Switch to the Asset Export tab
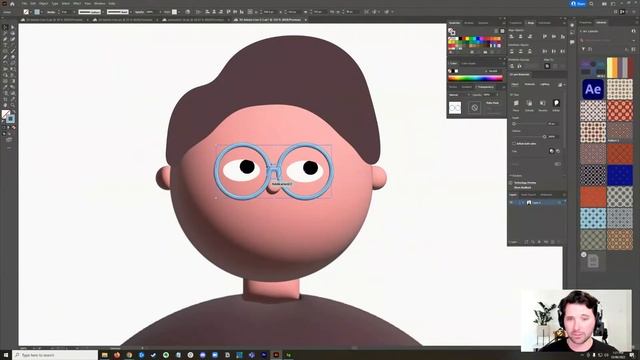Screen dimensions: 640x360 click(x=528, y=195)
